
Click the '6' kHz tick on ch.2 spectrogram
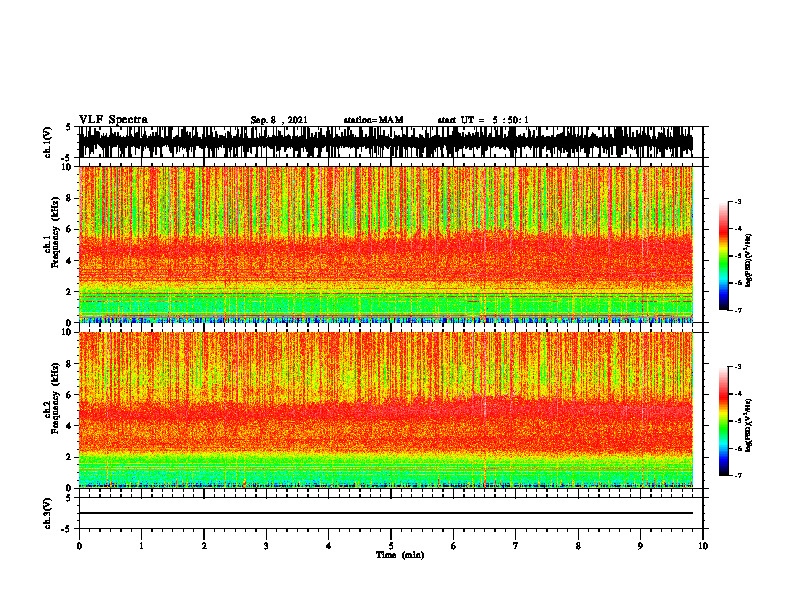(70, 395)
